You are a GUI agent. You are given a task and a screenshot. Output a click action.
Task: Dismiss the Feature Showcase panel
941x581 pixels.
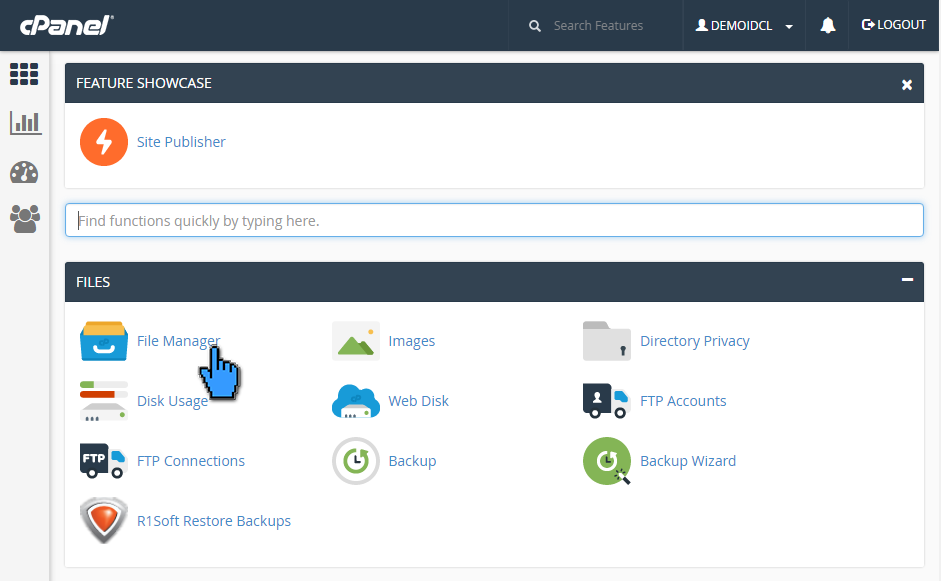pos(907,84)
